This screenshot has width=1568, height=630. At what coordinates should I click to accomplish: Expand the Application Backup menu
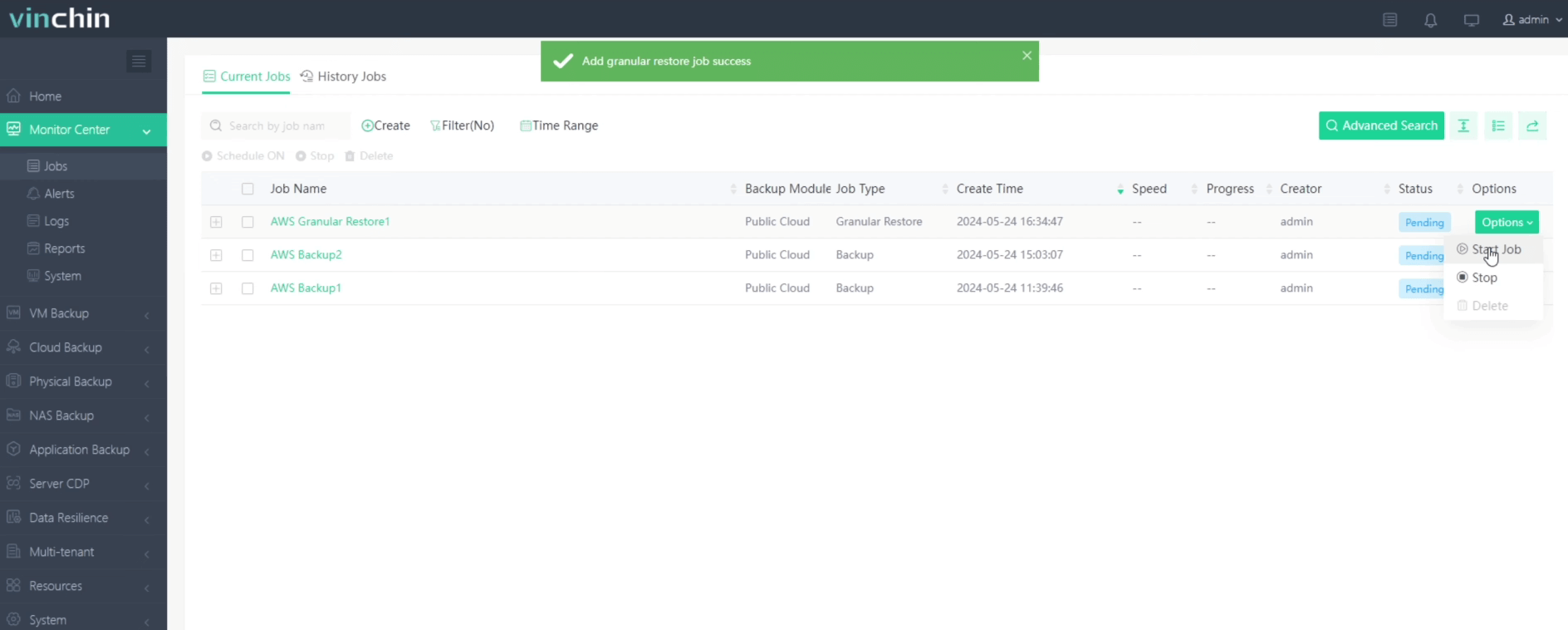83,450
